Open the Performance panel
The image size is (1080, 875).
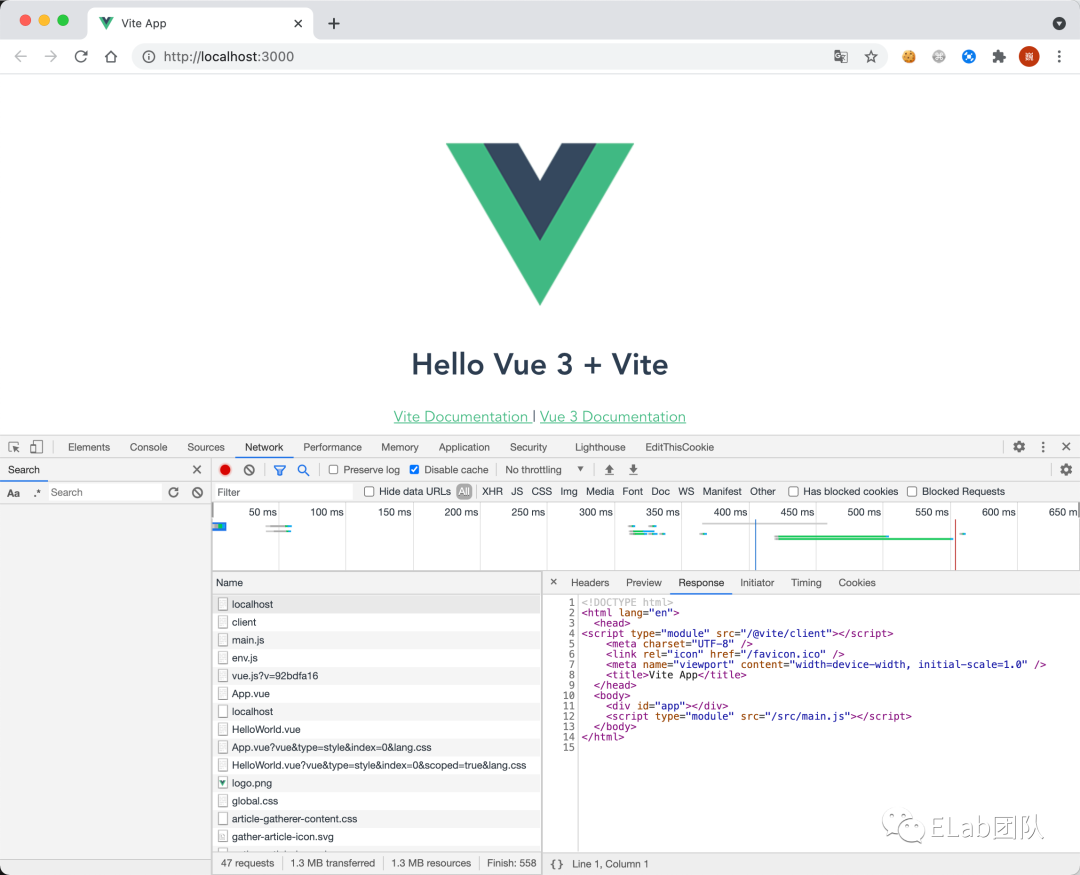click(333, 447)
